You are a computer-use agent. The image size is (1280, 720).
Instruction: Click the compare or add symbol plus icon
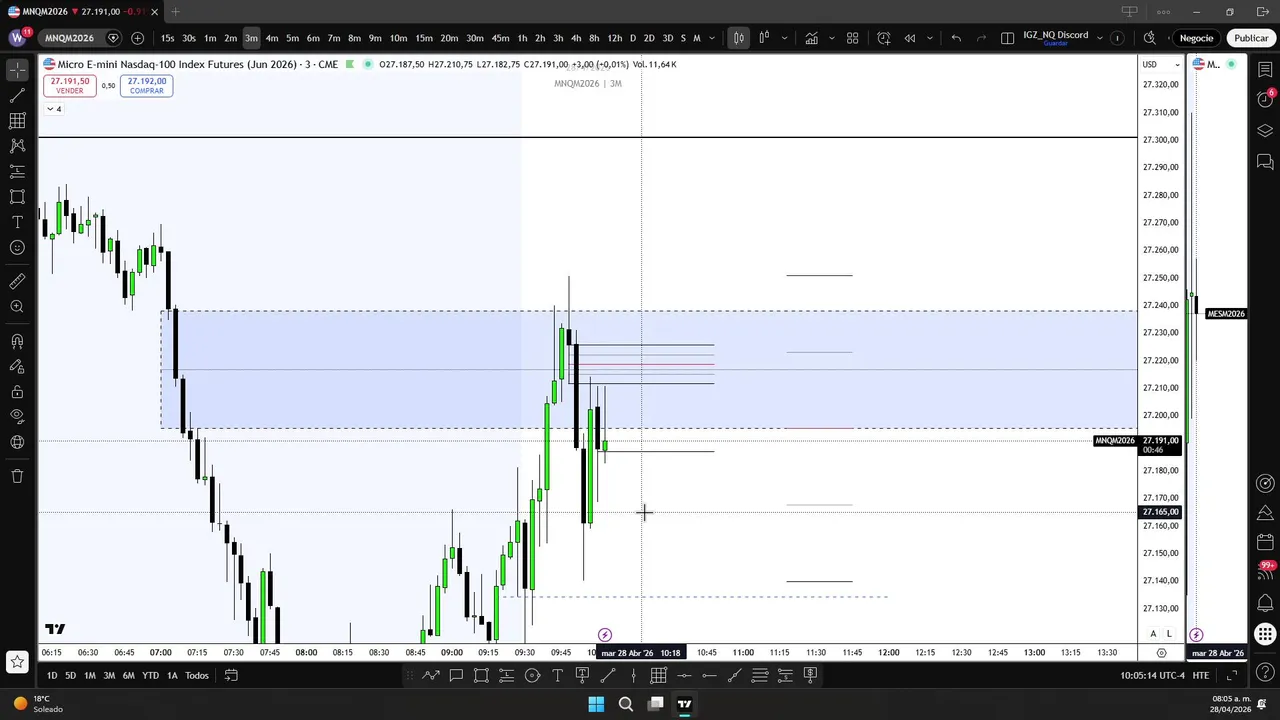137,38
